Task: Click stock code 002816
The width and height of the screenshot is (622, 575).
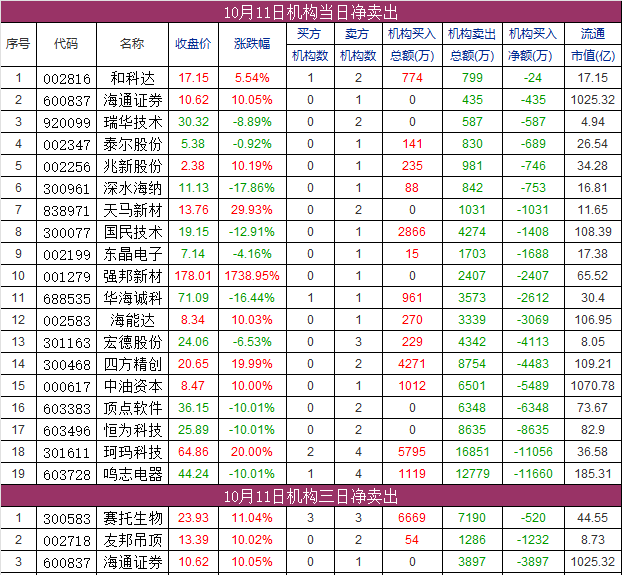Action: point(67,79)
